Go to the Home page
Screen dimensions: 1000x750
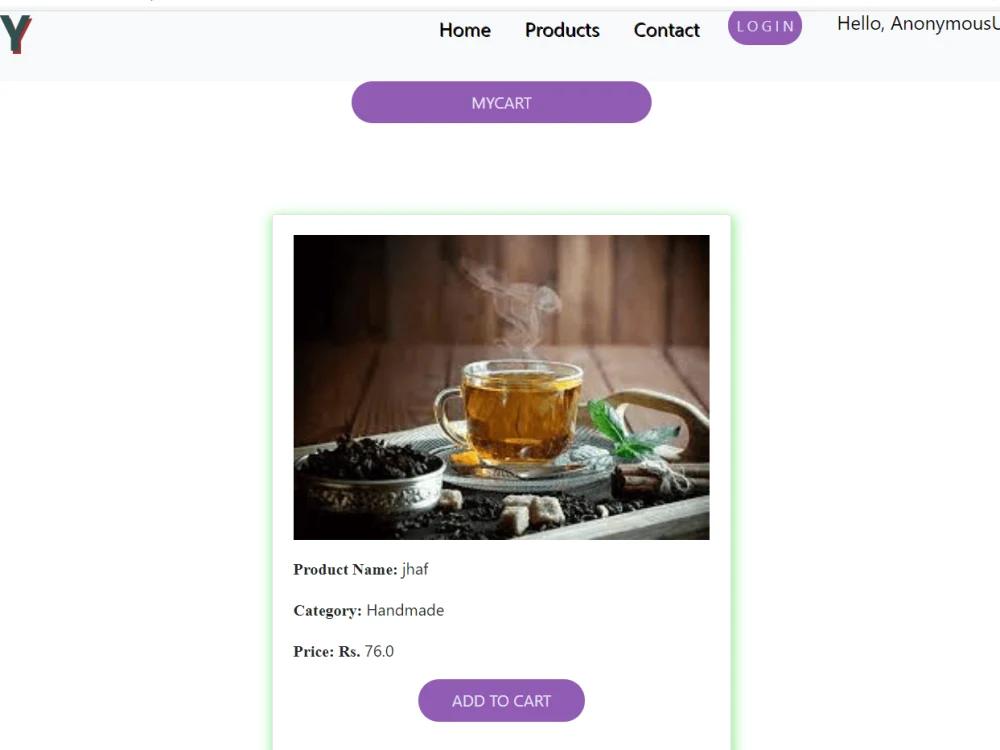(465, 30)
